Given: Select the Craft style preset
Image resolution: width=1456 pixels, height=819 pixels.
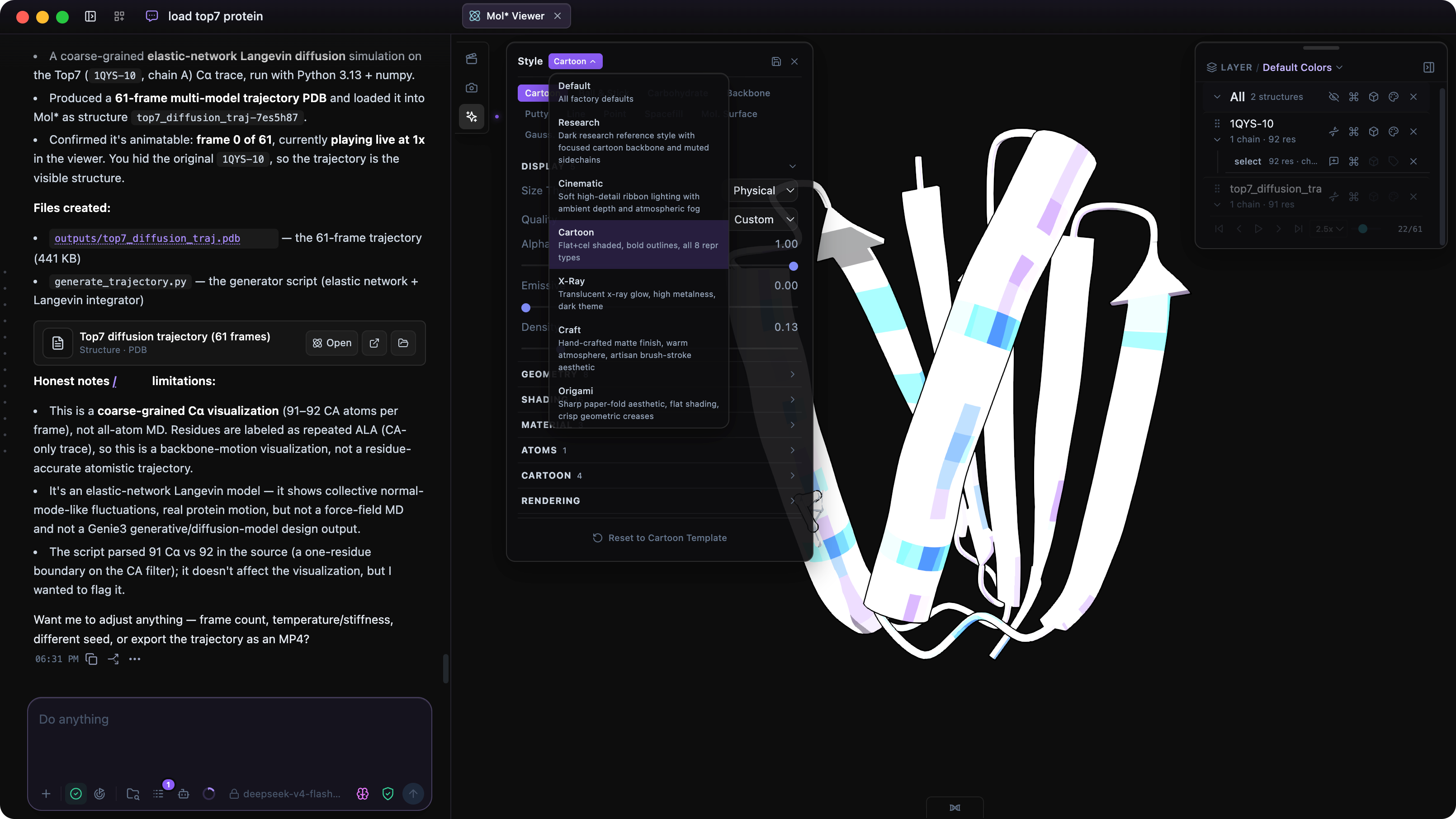Looking at the screenshot, I should [x=638, y=348].
